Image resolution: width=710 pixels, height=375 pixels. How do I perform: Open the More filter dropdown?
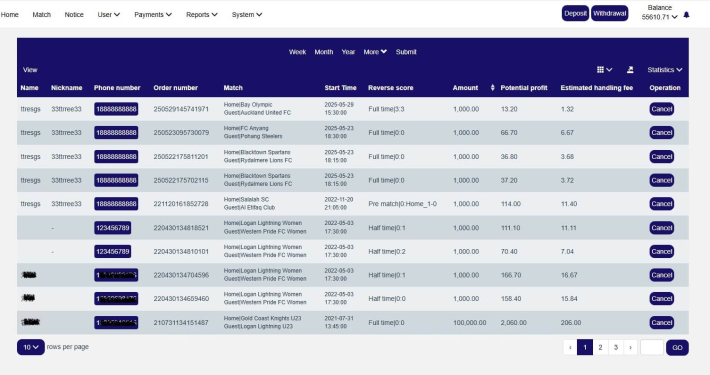(375, 52)
